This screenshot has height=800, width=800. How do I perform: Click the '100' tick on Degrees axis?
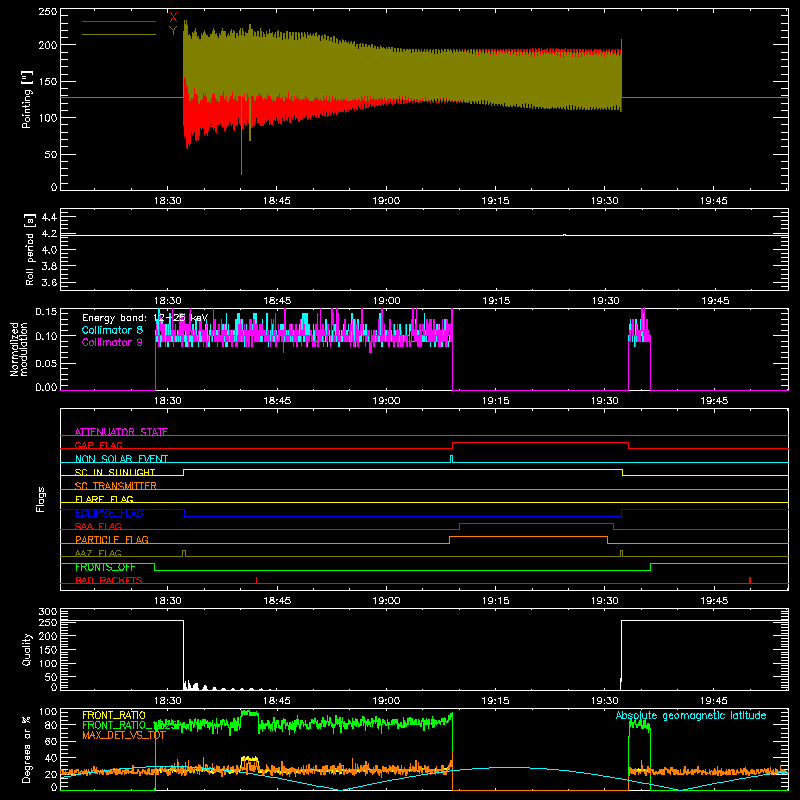(47, 712)
